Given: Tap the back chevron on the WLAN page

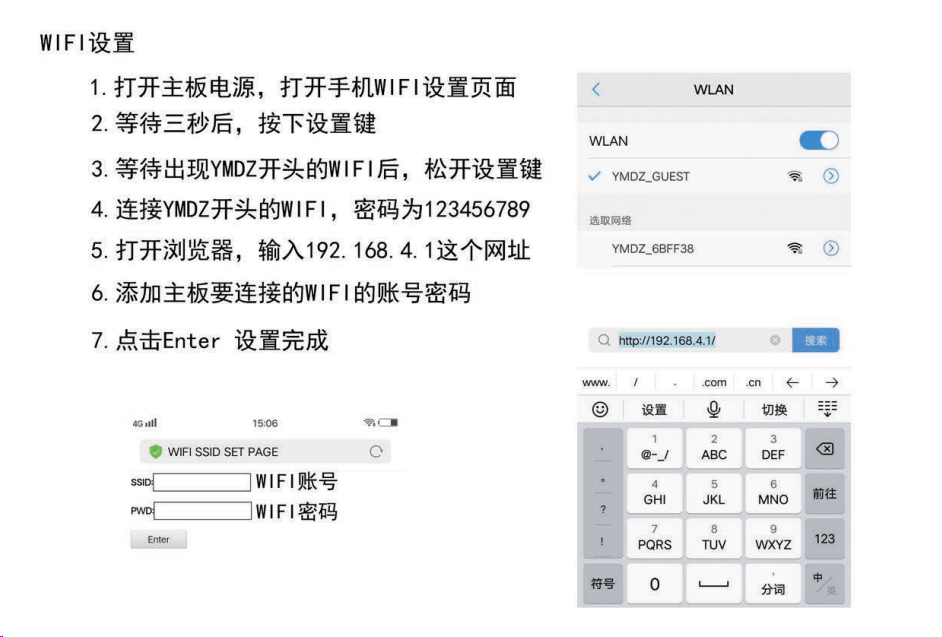Looking at the screenshot, I should tap(595, 87).
